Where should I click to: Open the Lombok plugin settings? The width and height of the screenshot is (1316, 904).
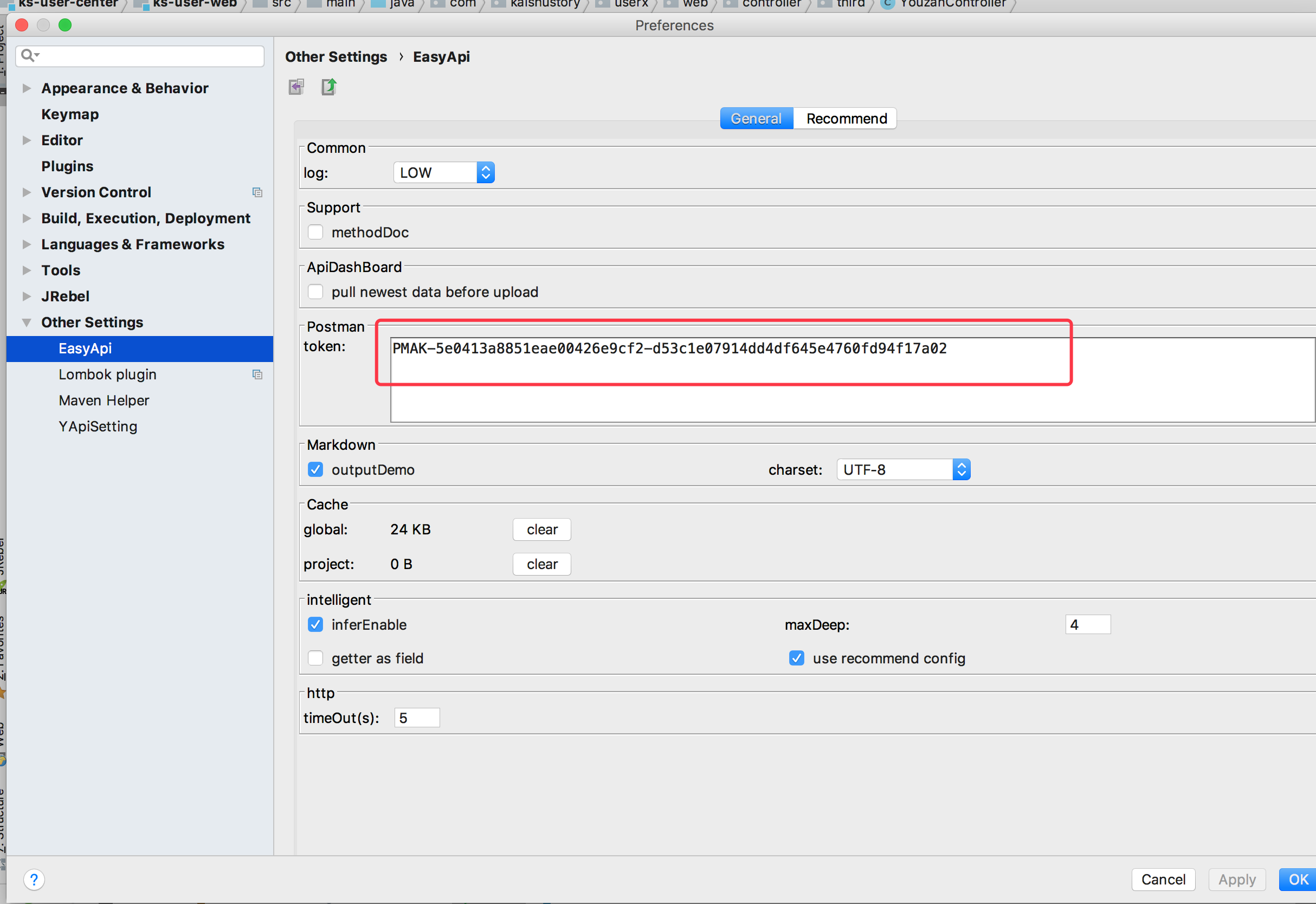[x=107, y=373]
